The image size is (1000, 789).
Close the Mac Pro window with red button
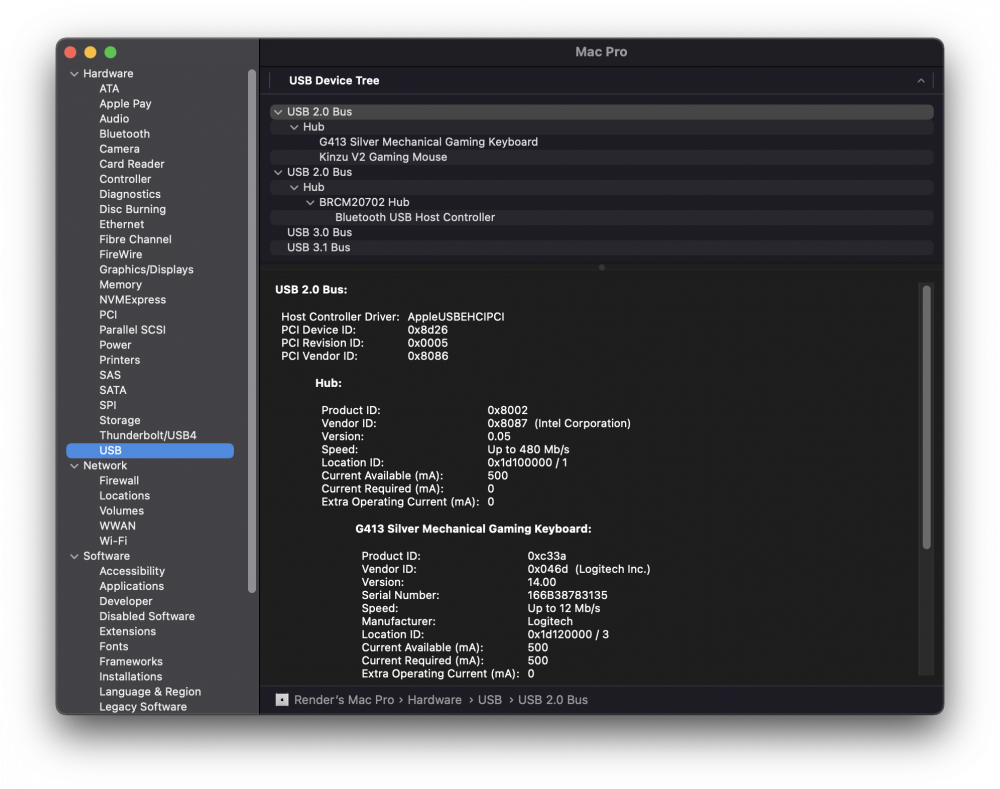click(x=71, y=52)
